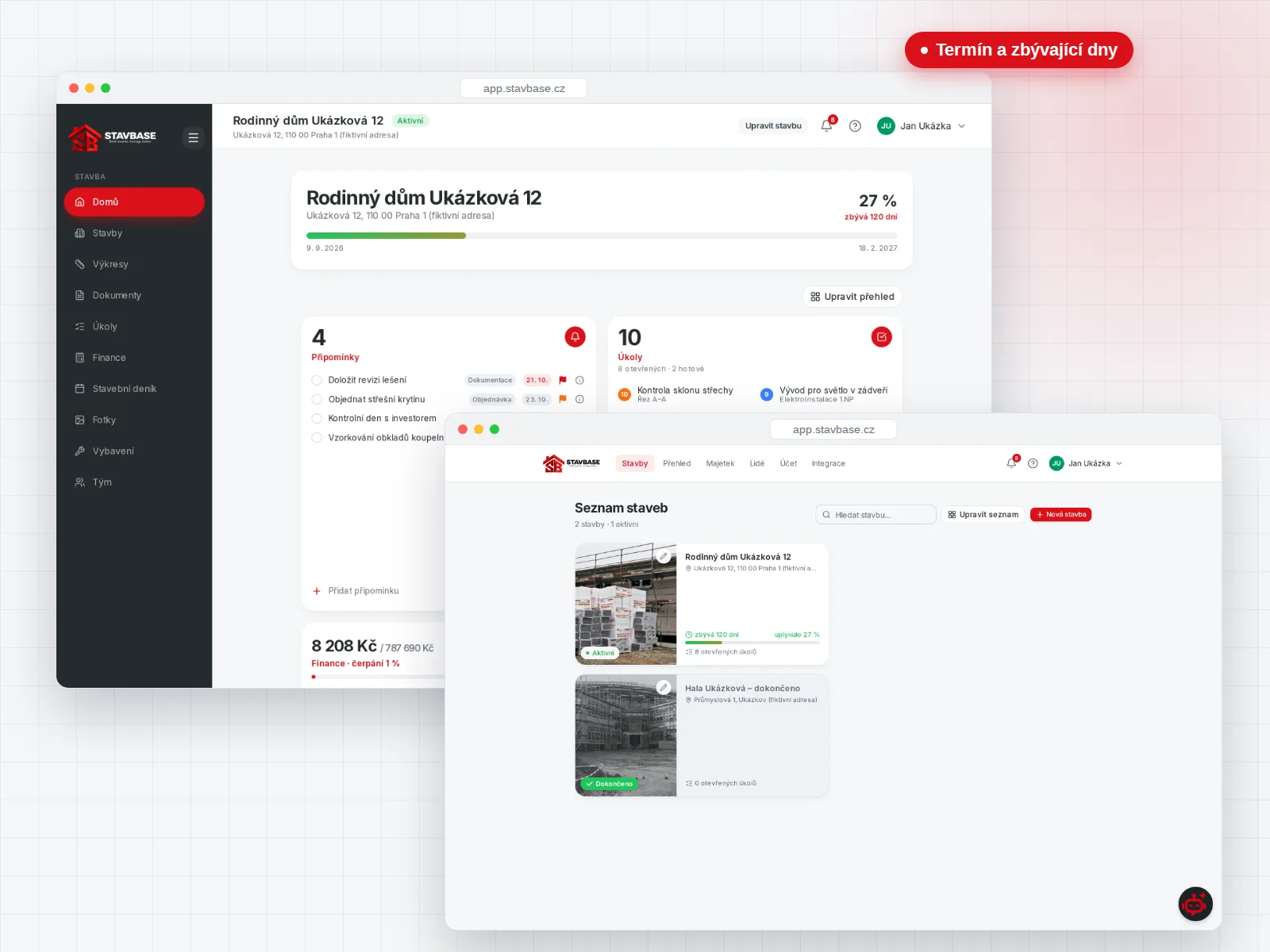Open Výkresy in the sidebar
This screenshot has width=1270, height=952.
[134, 264]
